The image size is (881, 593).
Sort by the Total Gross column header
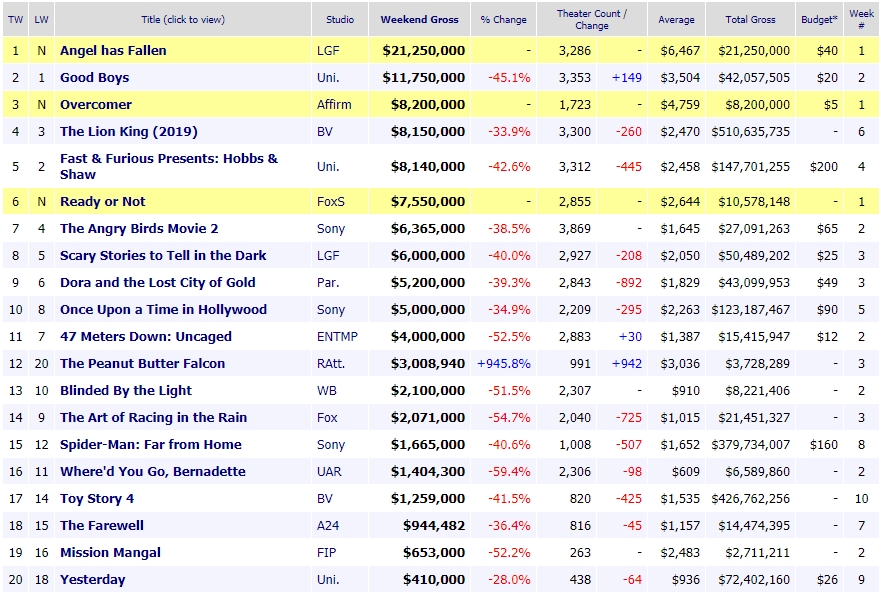(750, 20)
